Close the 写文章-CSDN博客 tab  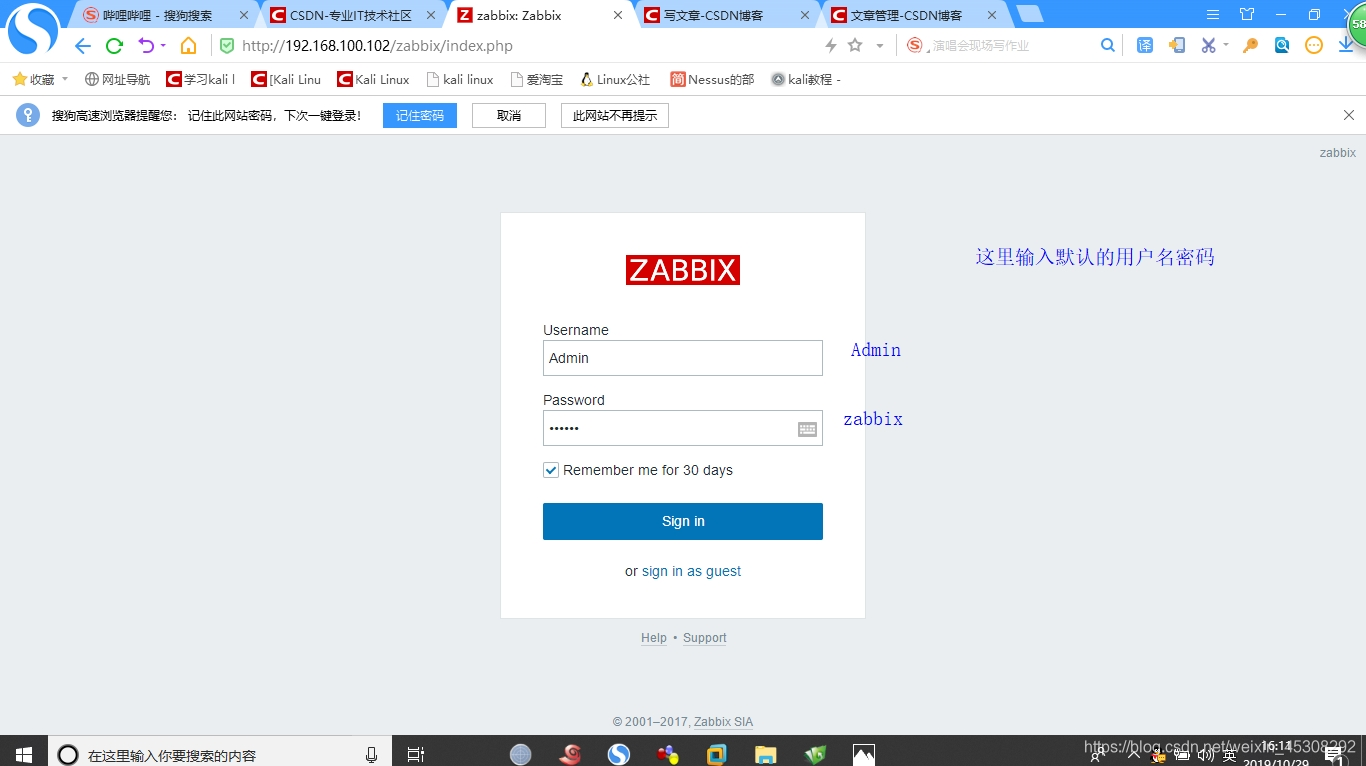tap(805, 15)
